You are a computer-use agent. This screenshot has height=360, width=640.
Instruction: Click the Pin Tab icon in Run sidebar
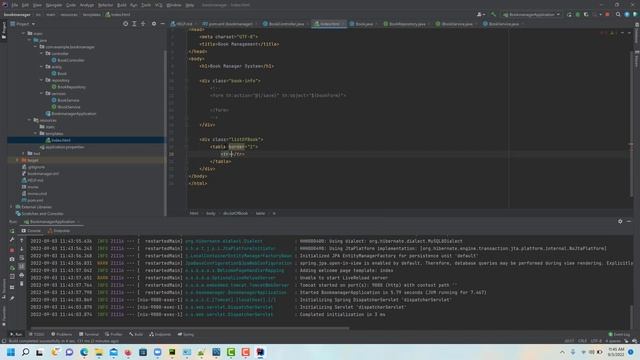tap(12, 298)
